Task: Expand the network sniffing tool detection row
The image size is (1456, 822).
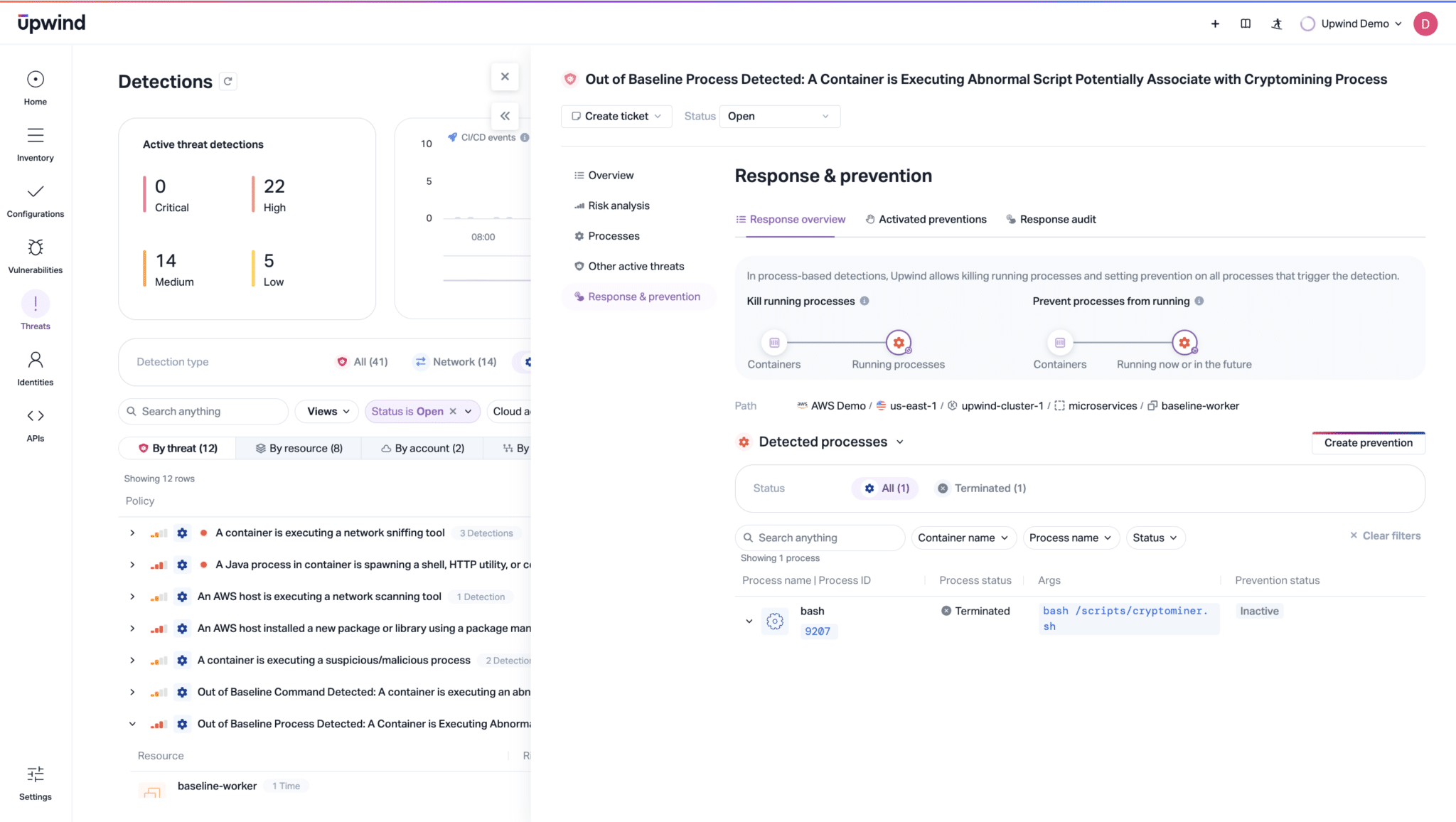Action: (132, 532)
